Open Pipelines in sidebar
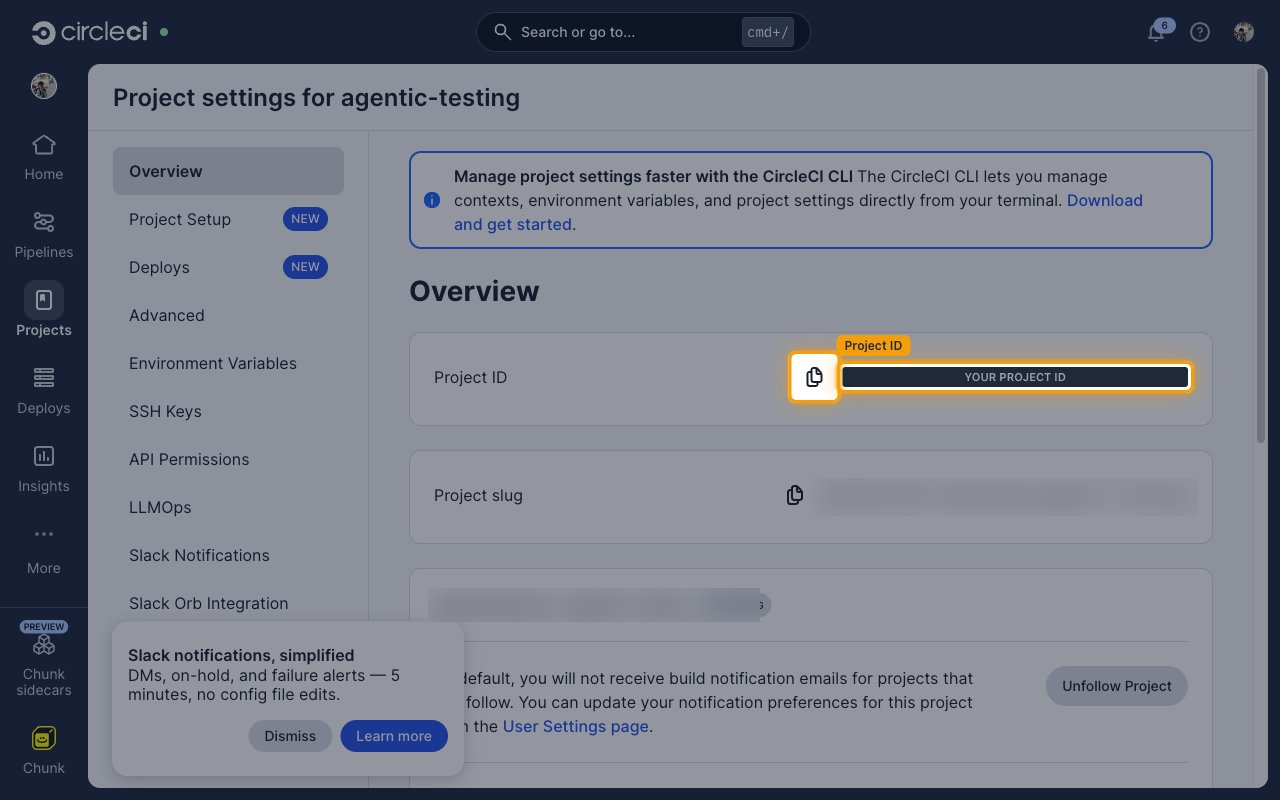This screenshot has width=1280, height=800. click(44, 236)
